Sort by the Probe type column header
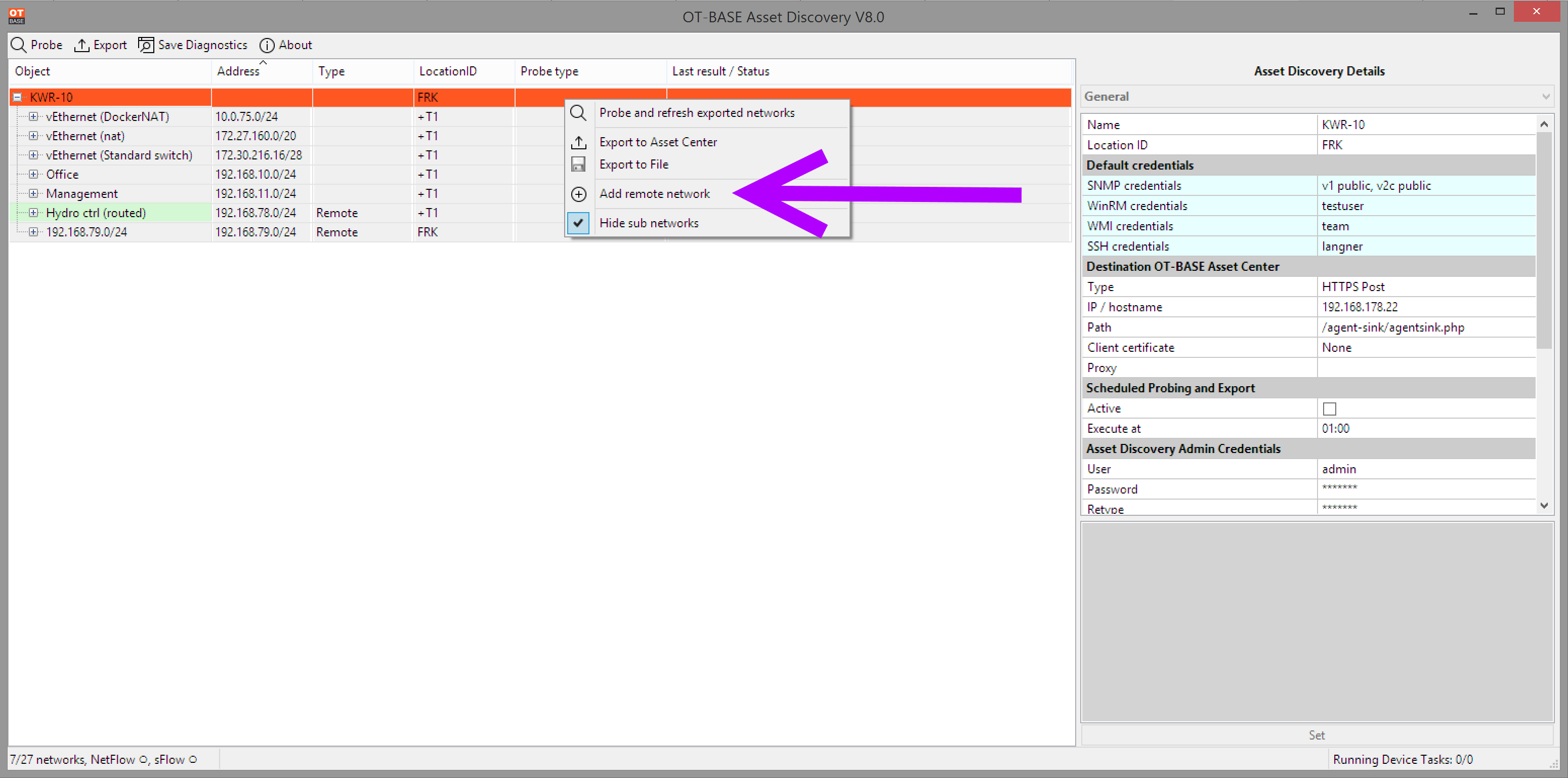 [591, 71]
